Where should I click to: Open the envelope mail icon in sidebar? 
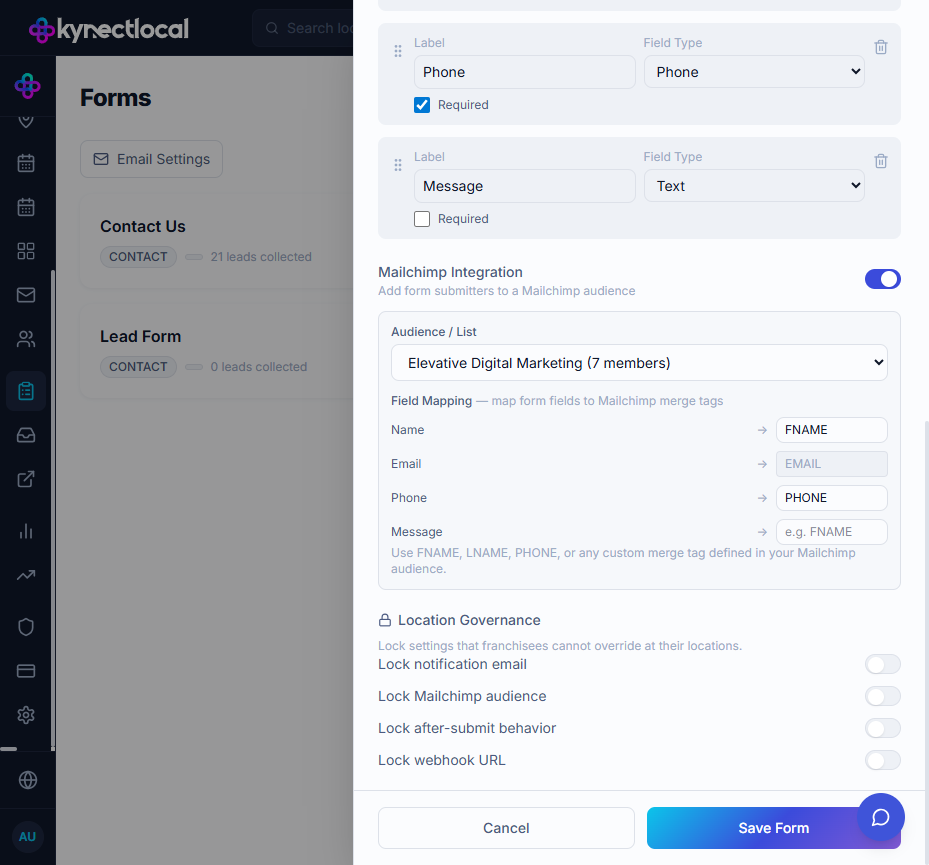coord(26,295)
